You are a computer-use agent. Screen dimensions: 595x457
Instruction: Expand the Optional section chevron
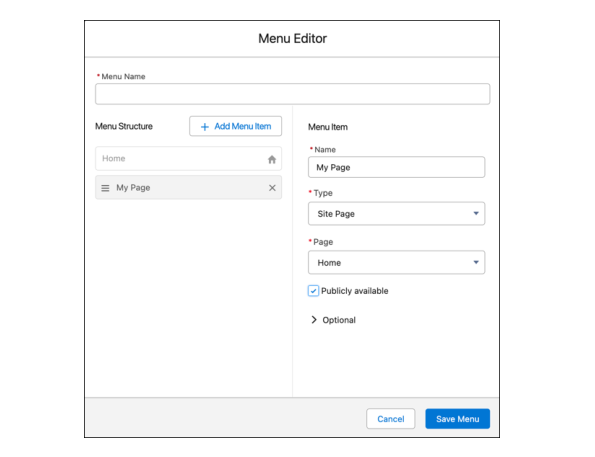tap(313, 320)
